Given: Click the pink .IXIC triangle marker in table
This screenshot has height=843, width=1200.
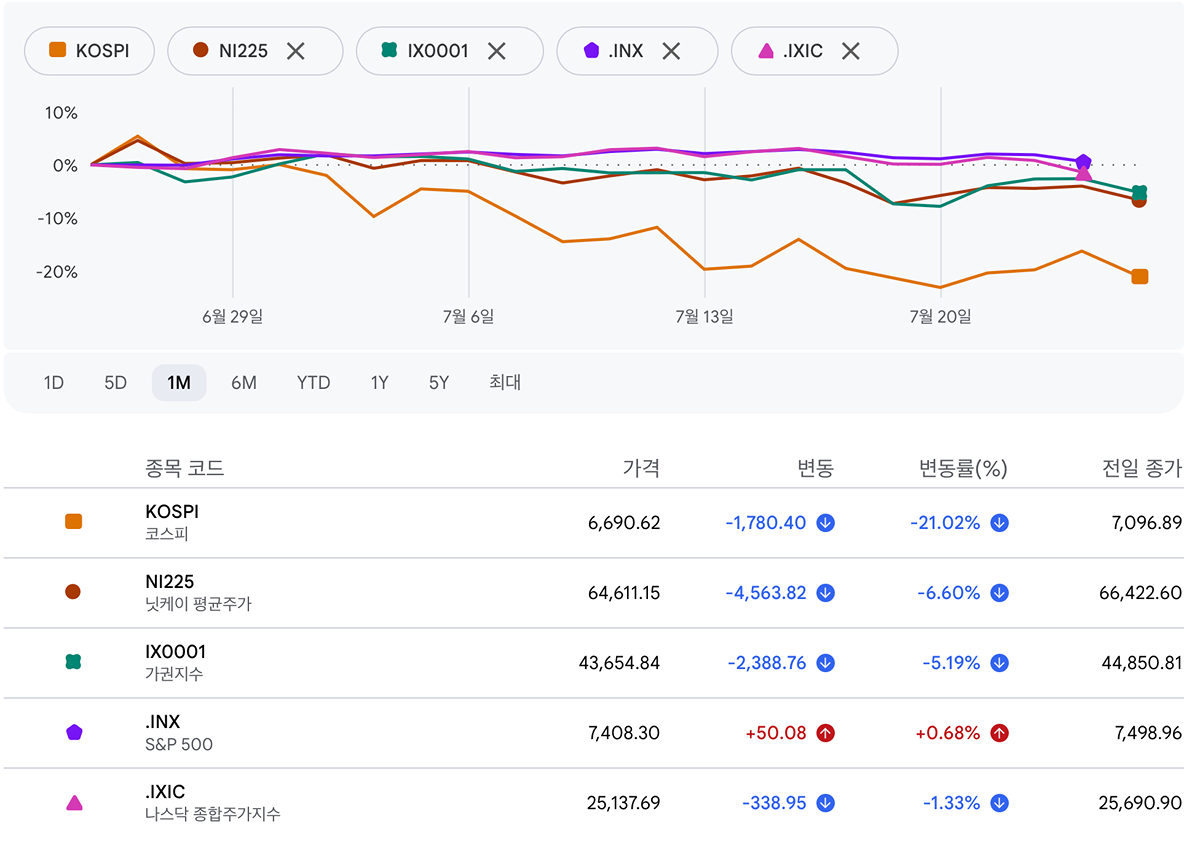Looking at the screenshot, I should click(x=73, y=802).
